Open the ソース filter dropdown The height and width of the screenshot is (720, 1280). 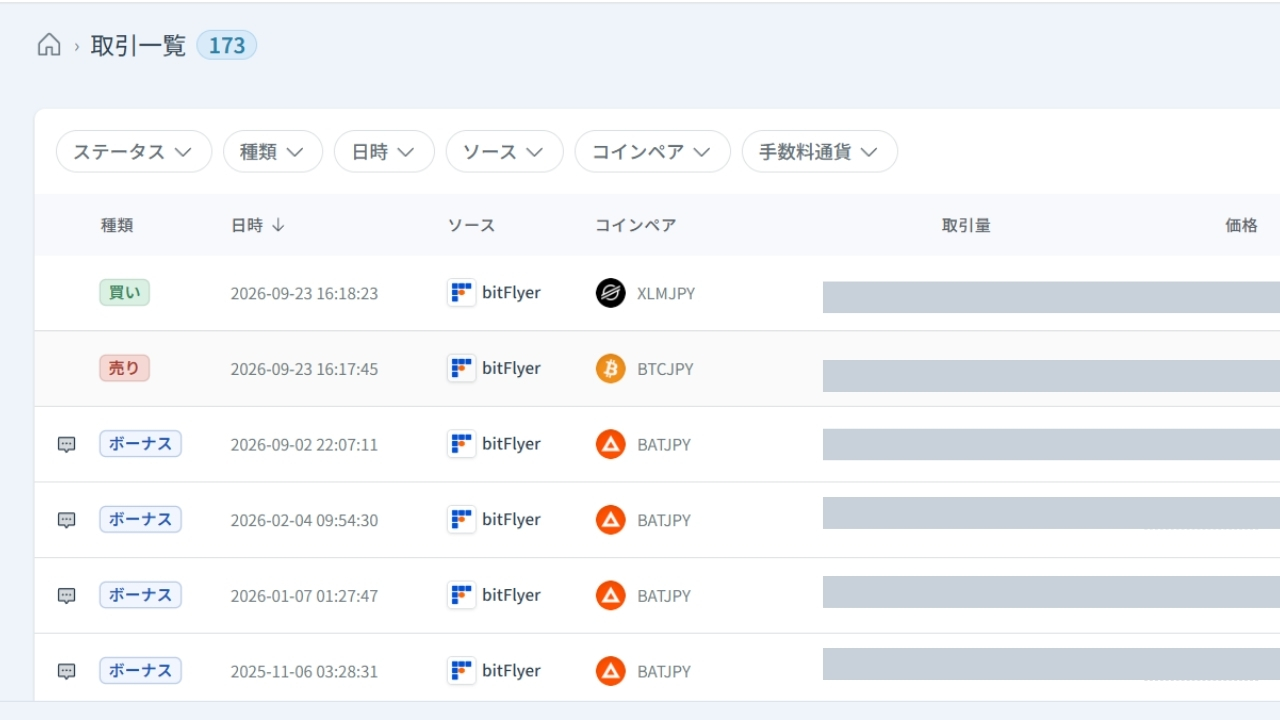click(505, 152)
